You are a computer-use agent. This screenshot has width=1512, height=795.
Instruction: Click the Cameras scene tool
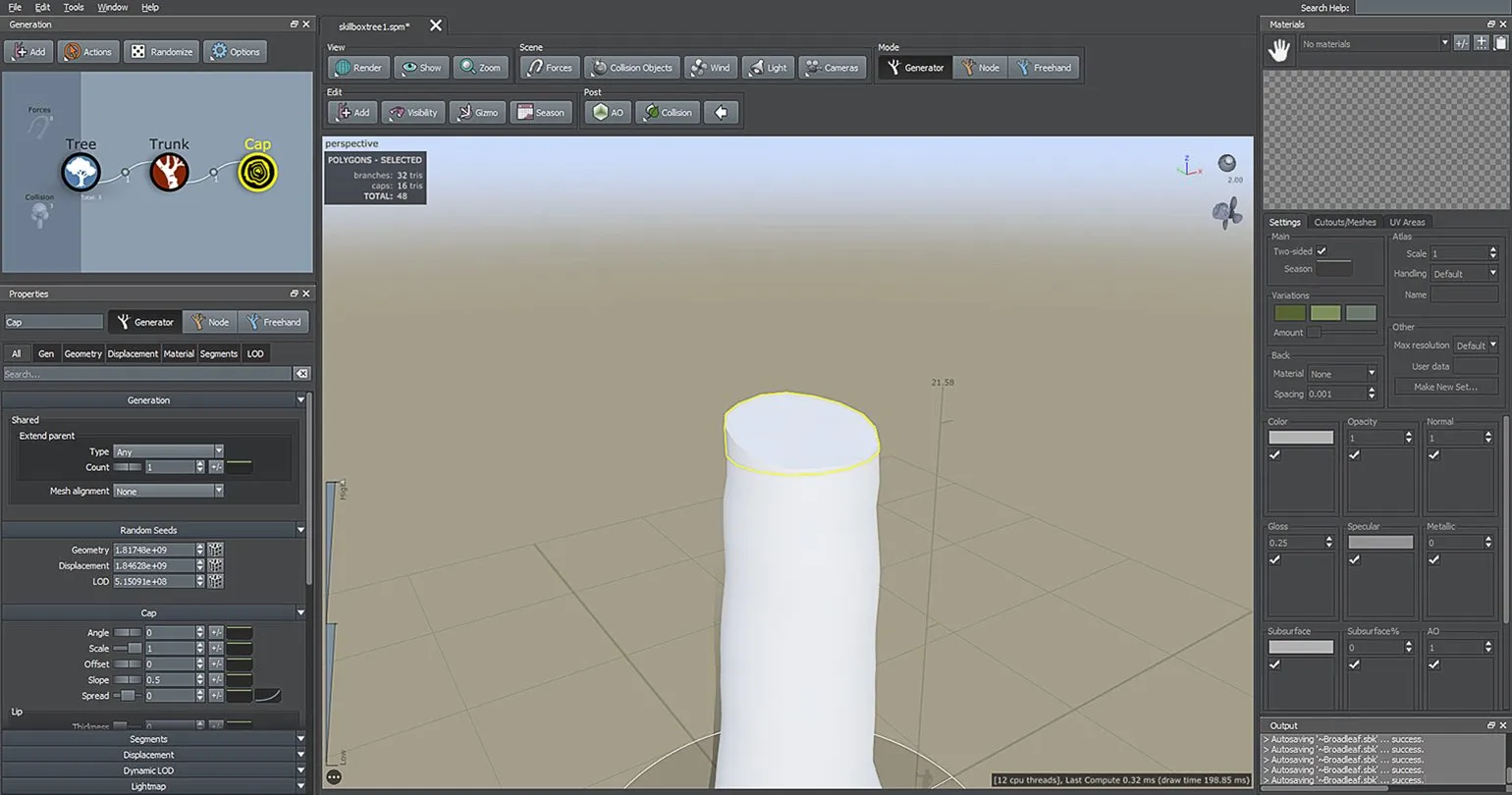831,68
